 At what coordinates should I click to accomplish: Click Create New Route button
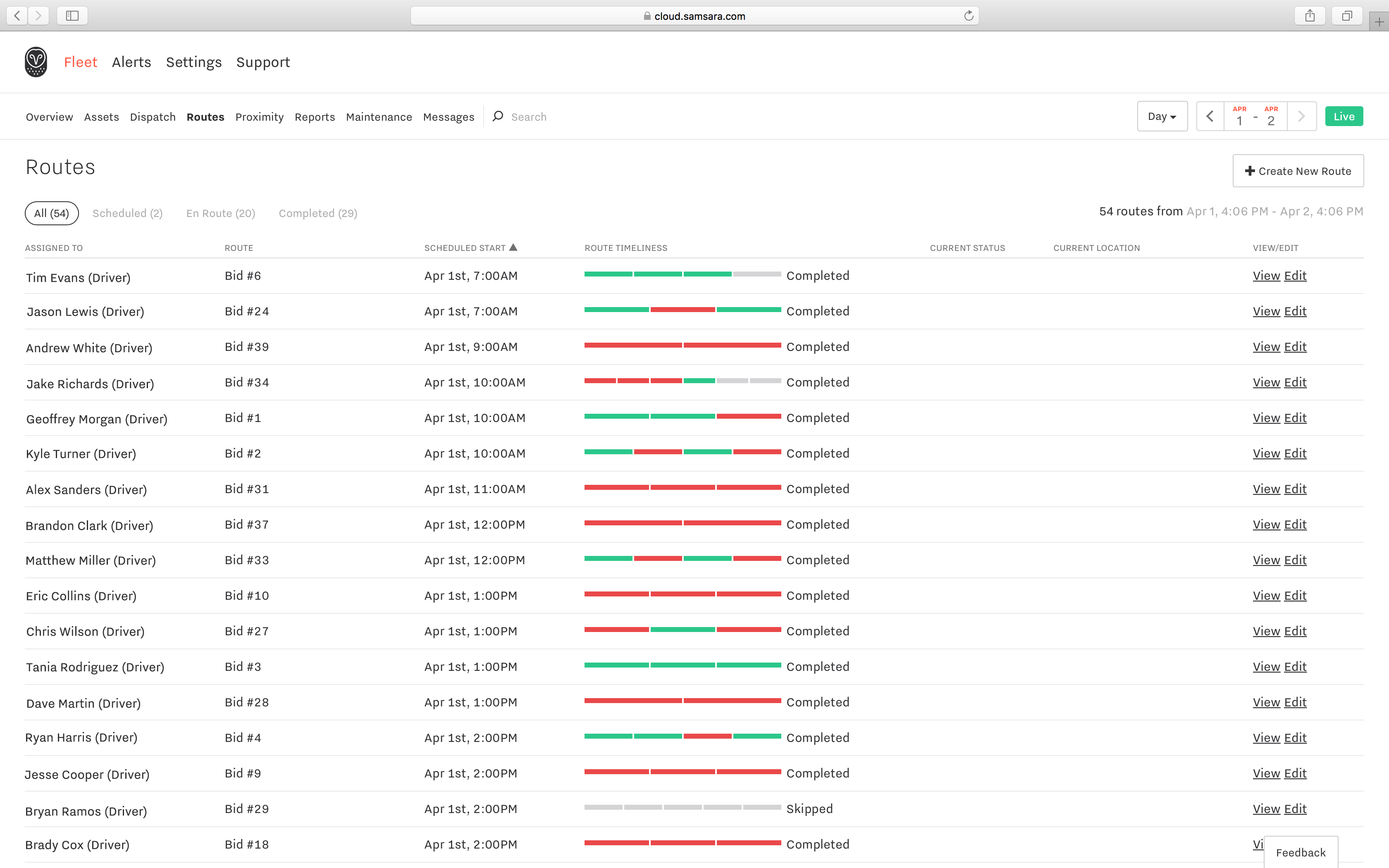(1298, 171)
